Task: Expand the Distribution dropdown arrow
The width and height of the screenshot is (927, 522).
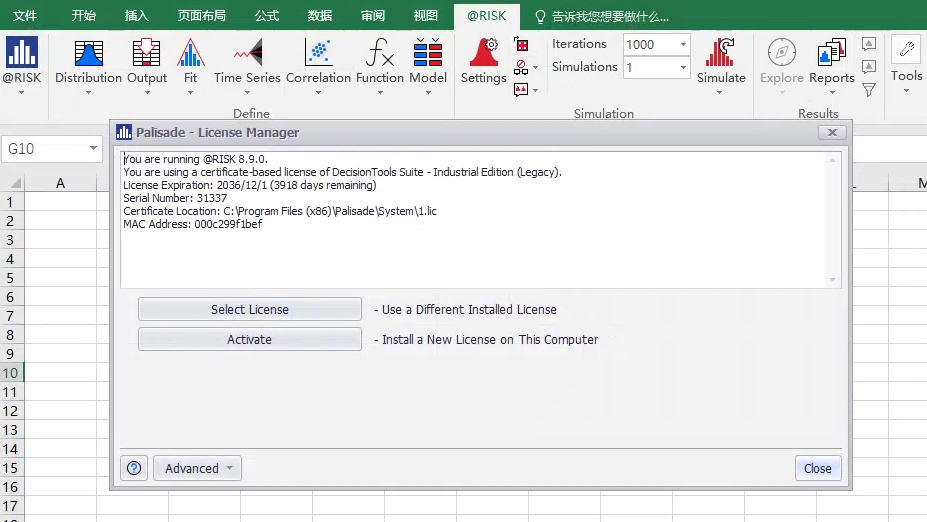Action: 88,93
